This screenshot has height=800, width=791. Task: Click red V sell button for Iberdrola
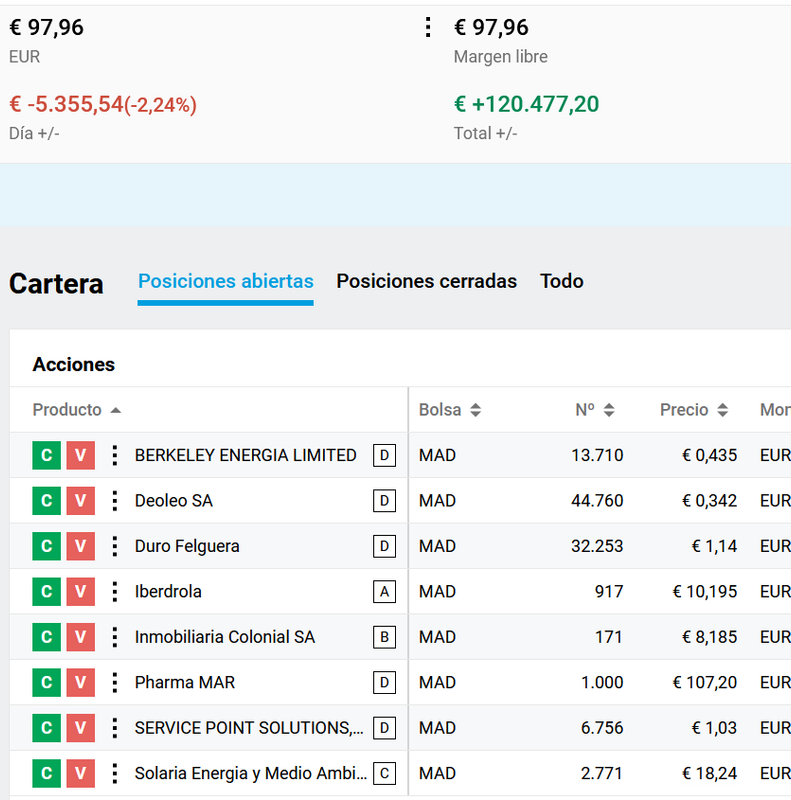[x=81, y=591]
